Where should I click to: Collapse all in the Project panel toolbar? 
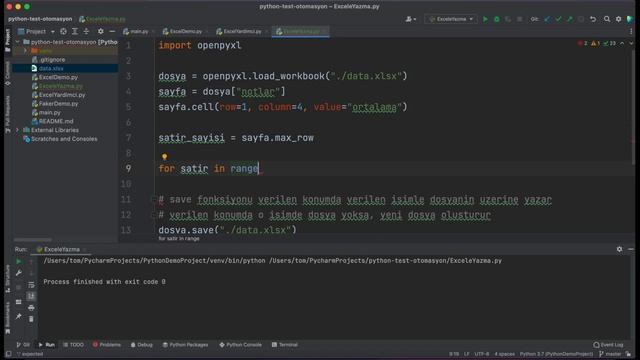[x=86, y=31]
